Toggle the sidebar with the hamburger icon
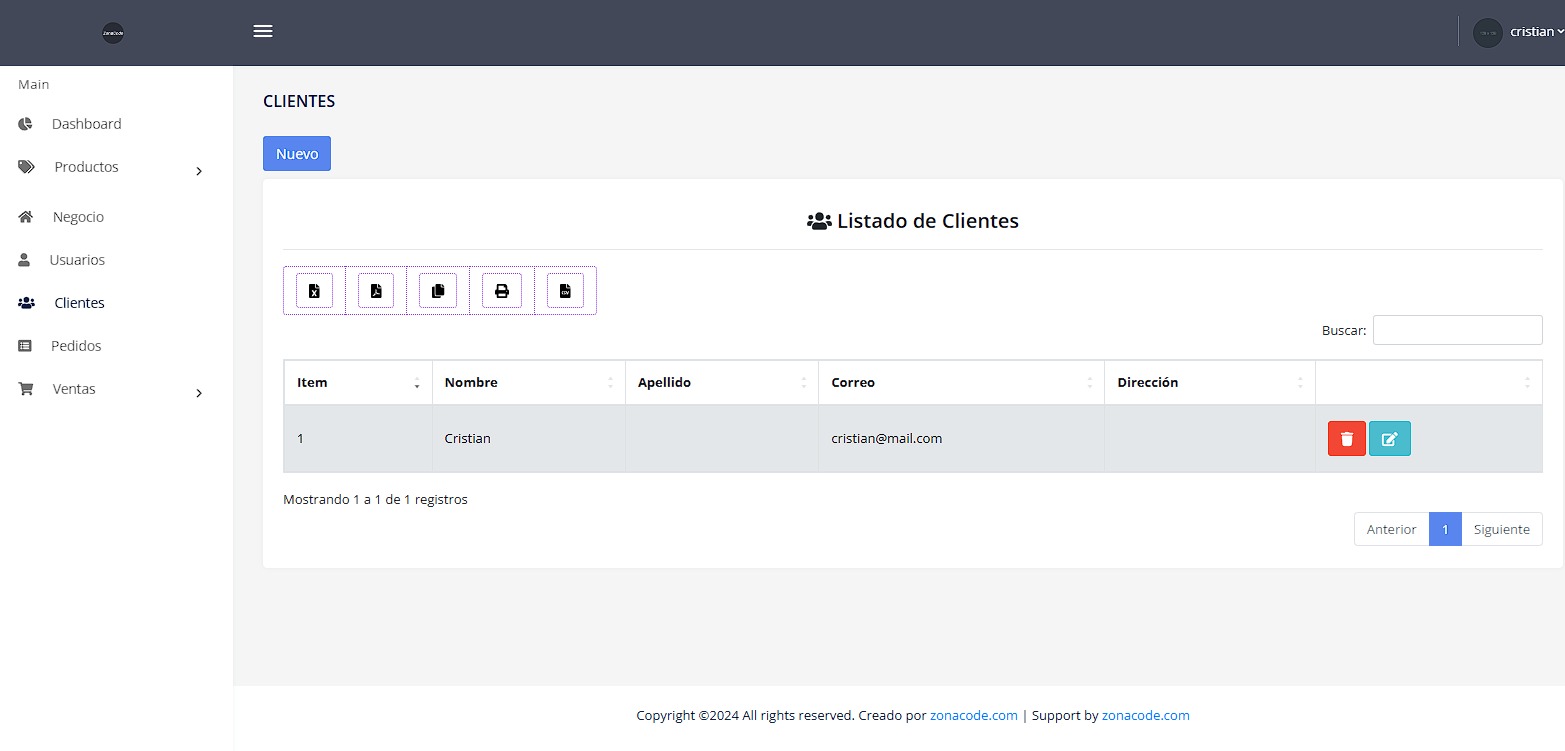This screenshot has width=1565, height=751. point(263,31)
